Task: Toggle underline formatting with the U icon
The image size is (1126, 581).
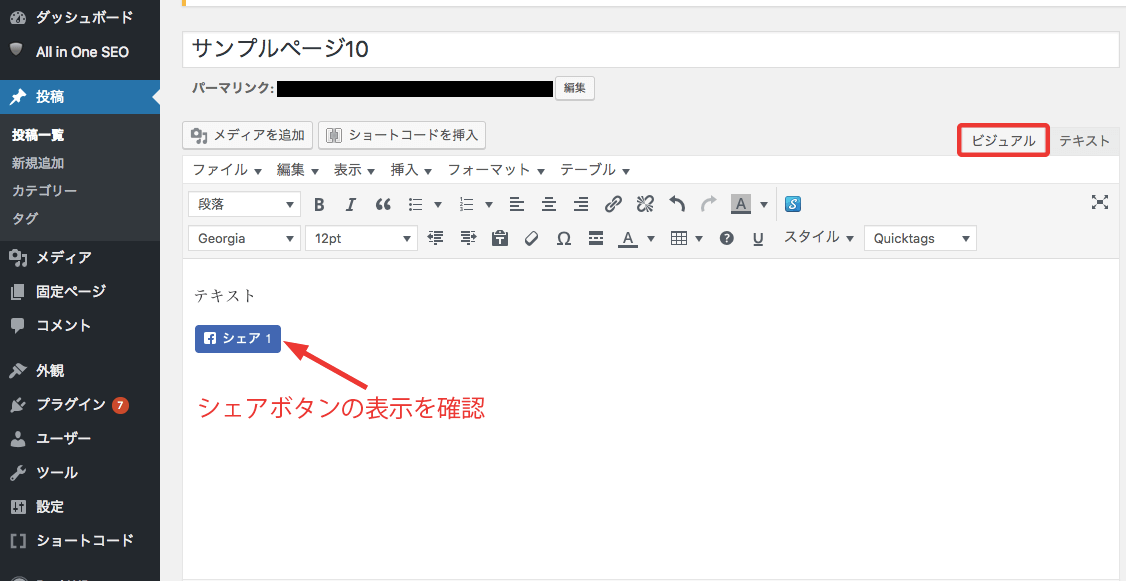Action: (758, 239)
